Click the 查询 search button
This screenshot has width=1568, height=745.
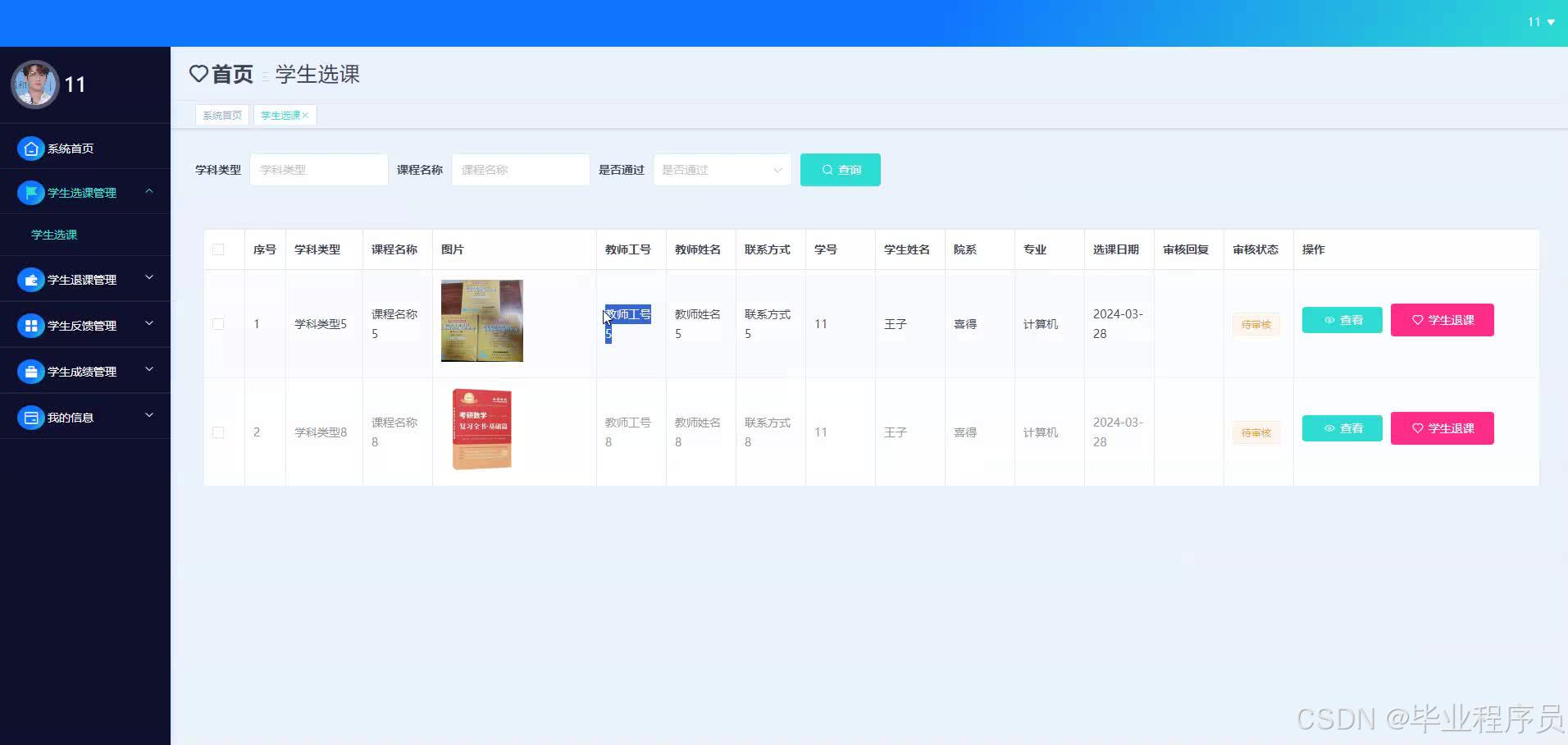click(841, 170)
